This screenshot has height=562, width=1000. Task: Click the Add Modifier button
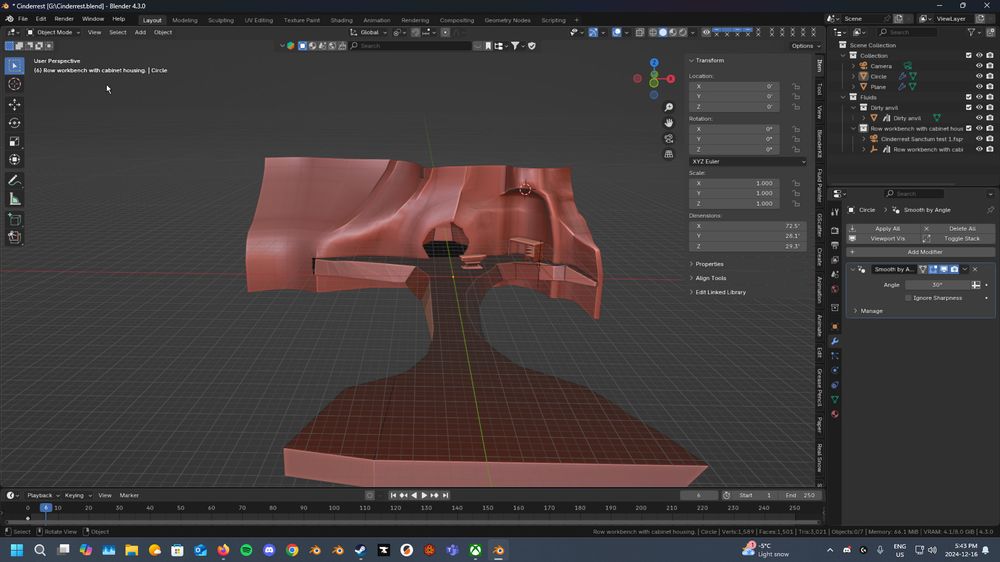pos(924,252)
